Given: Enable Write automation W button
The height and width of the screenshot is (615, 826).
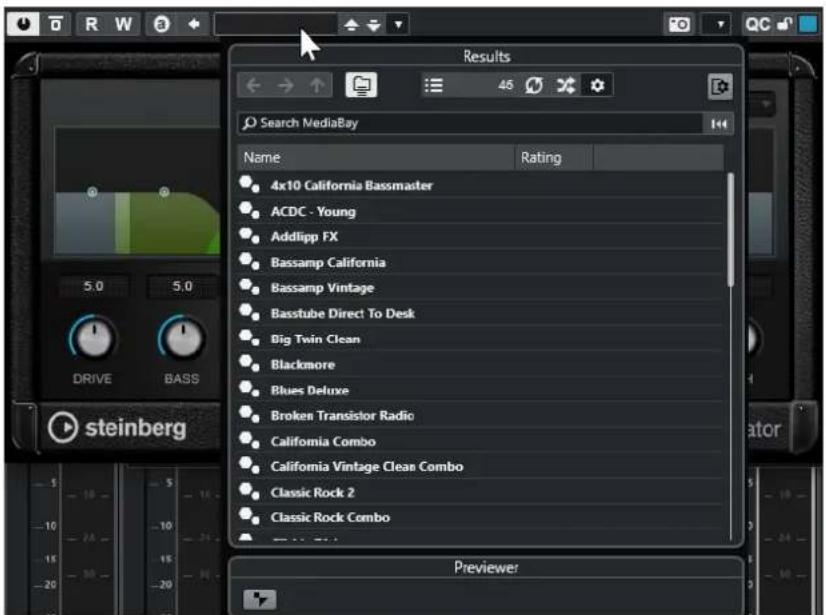Looking at the screenshot, I should point(124,24).
